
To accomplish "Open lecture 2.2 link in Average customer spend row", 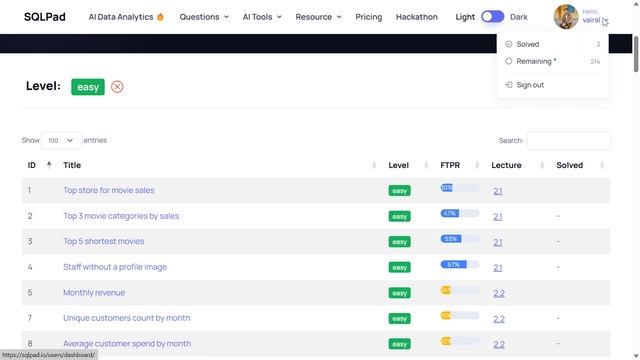I will [x=499, y=344].
